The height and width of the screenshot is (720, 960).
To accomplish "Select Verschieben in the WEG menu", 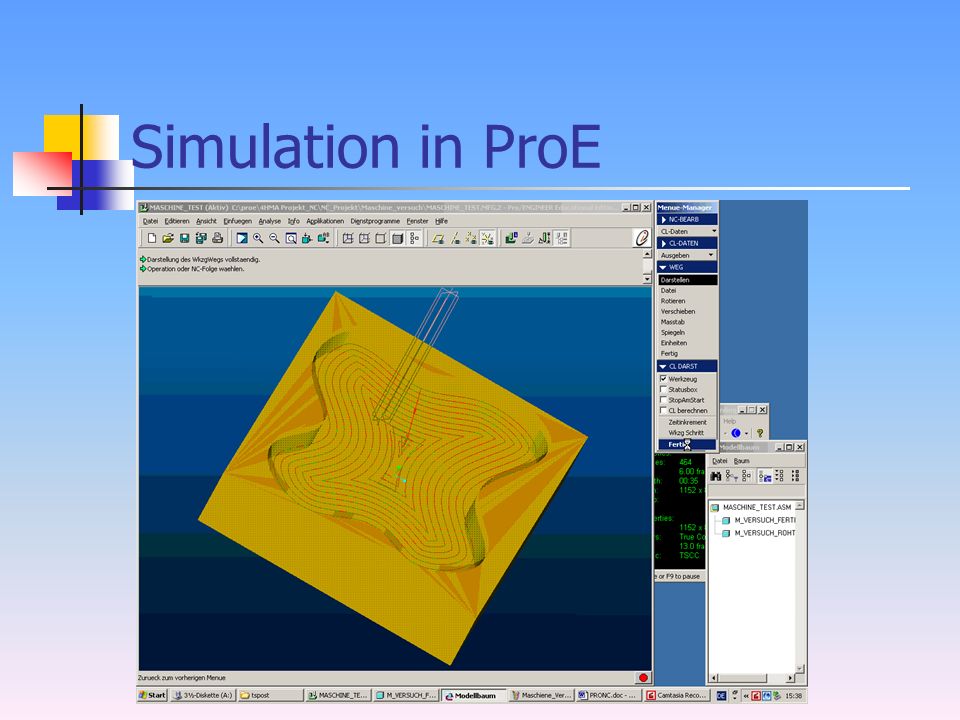I will click(678, 312).
